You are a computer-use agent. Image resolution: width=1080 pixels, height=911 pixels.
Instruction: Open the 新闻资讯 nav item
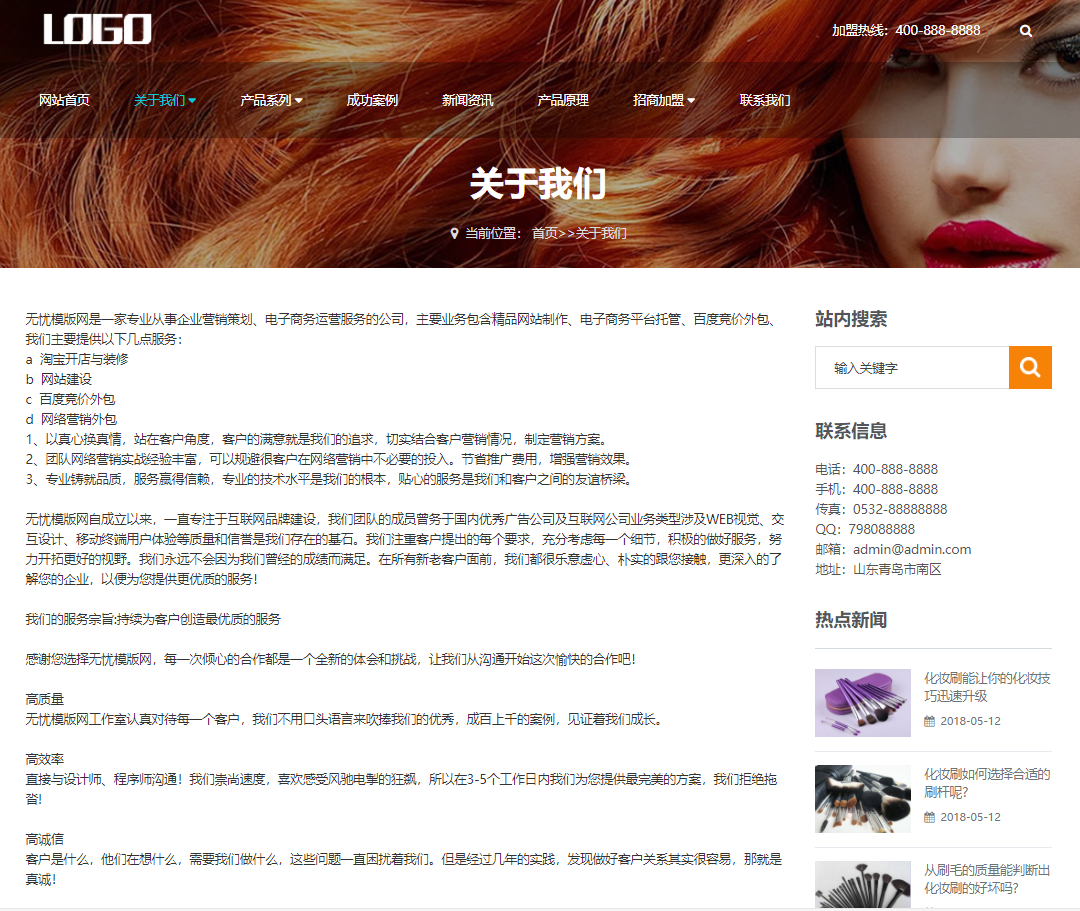pos(468,100)
